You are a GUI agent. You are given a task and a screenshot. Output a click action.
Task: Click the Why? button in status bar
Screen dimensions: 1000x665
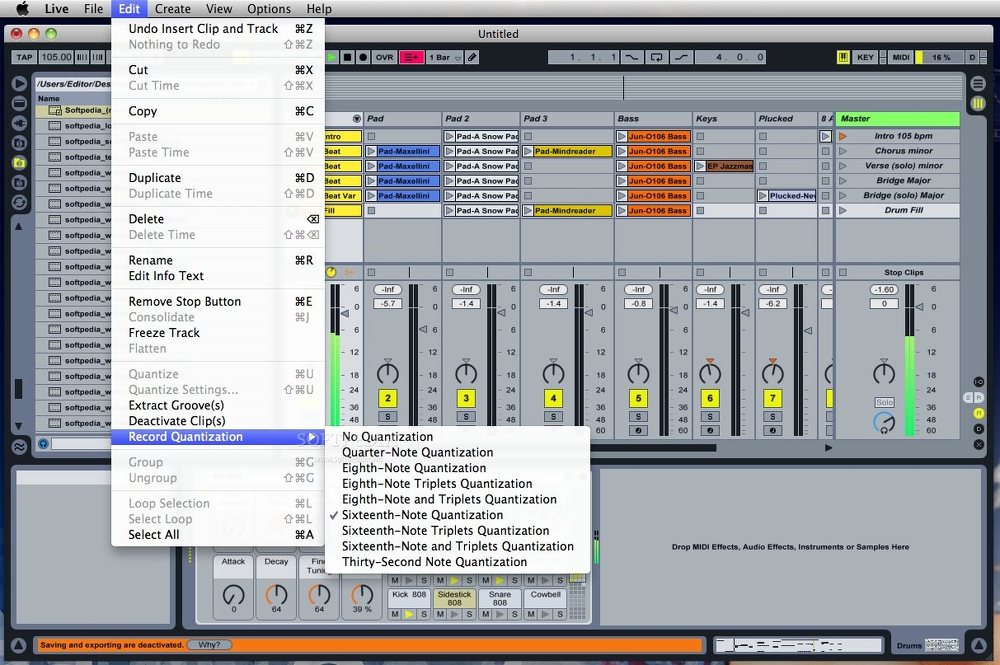[208, 645]
